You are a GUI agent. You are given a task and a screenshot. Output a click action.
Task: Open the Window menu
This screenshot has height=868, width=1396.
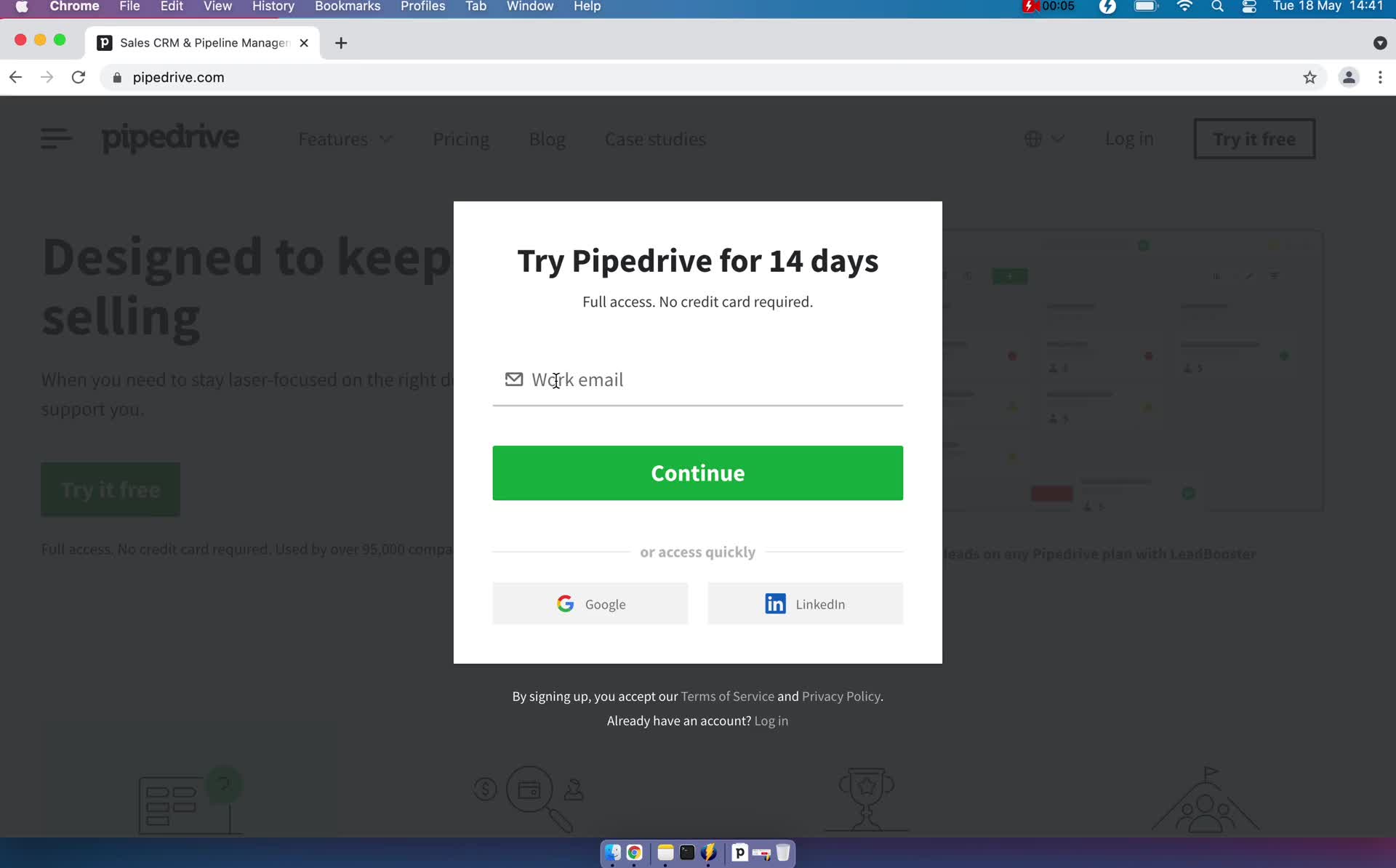click(x=529, y=7)
